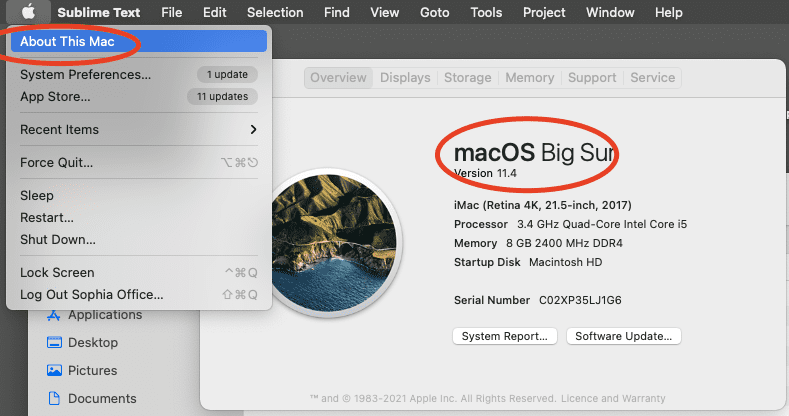Expand Recent Items submenu arrow
The height and width of the screenshot is (416, 789).
(x=253, y=129)
